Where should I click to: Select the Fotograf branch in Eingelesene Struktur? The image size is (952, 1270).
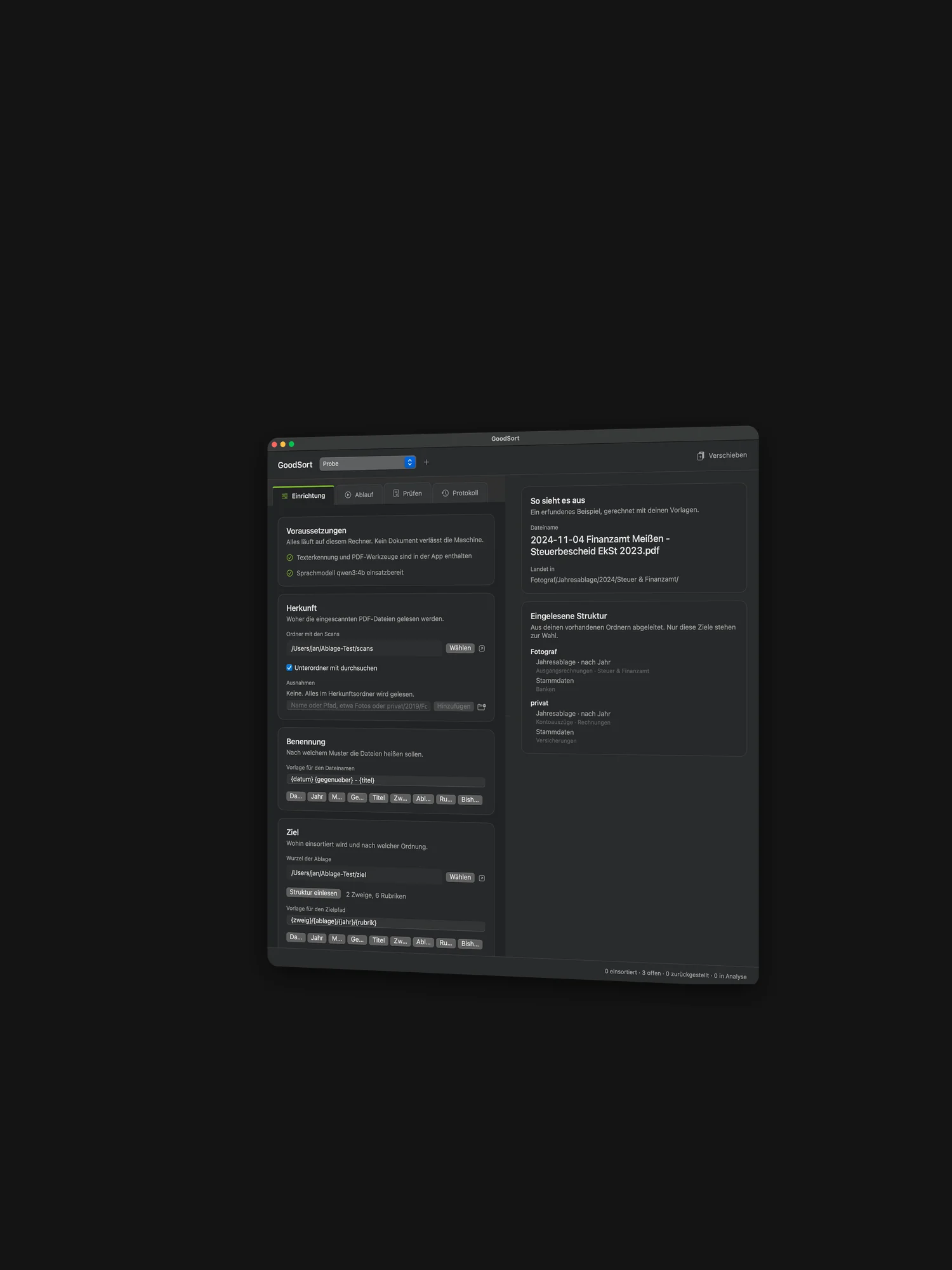pyautogui.click(x=544, y=652)
